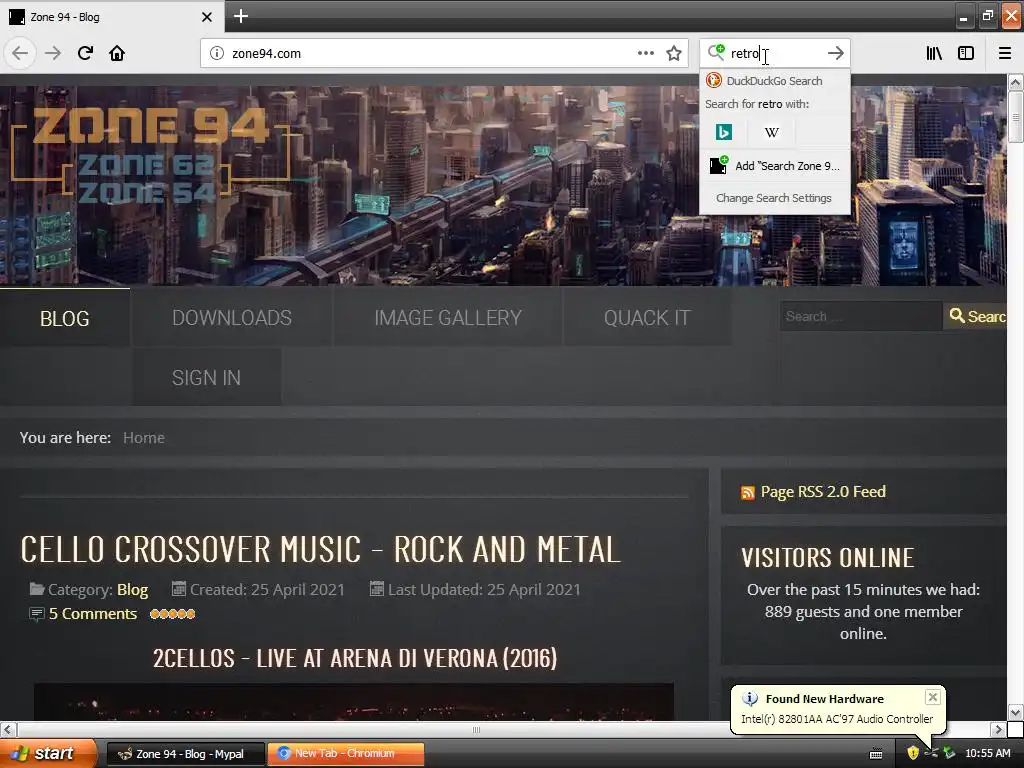Open Cello Crossover Music article title
Screen dimensions: 1024x768
pyautogui.click(x=321, y=549)
